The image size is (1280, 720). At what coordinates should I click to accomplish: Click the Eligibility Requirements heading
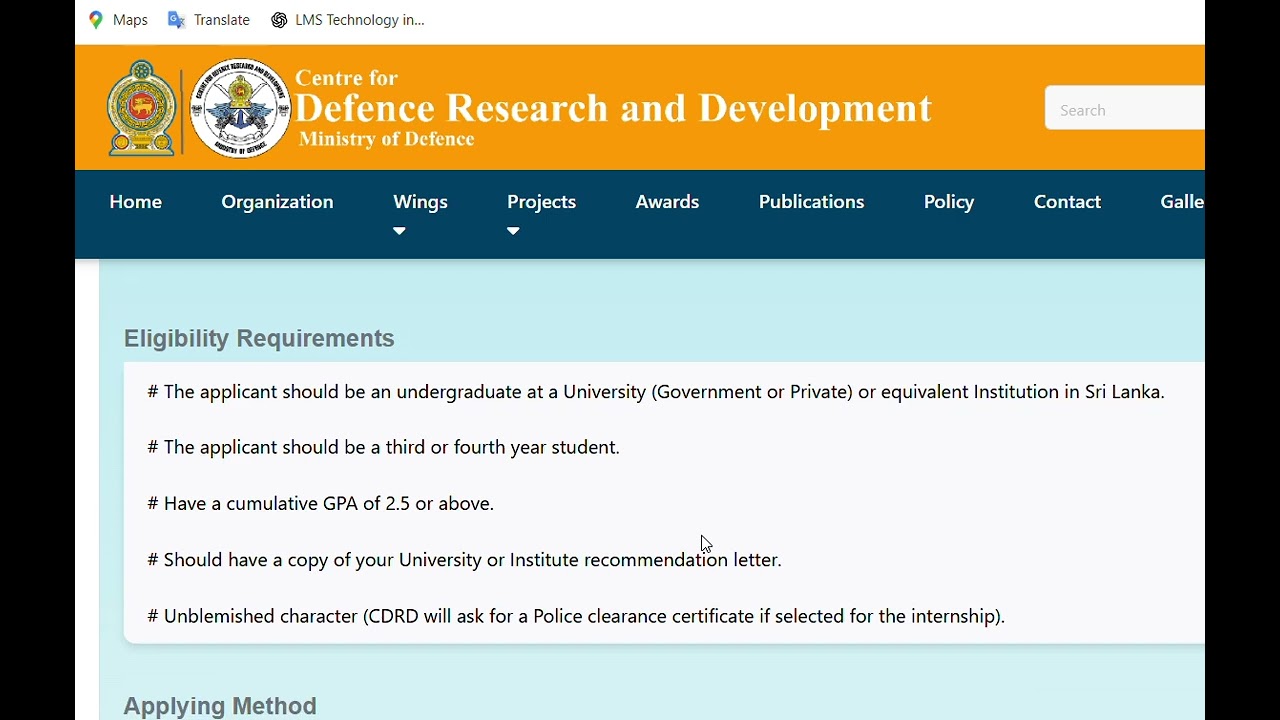pyautogui.click(x=259, y=339)
